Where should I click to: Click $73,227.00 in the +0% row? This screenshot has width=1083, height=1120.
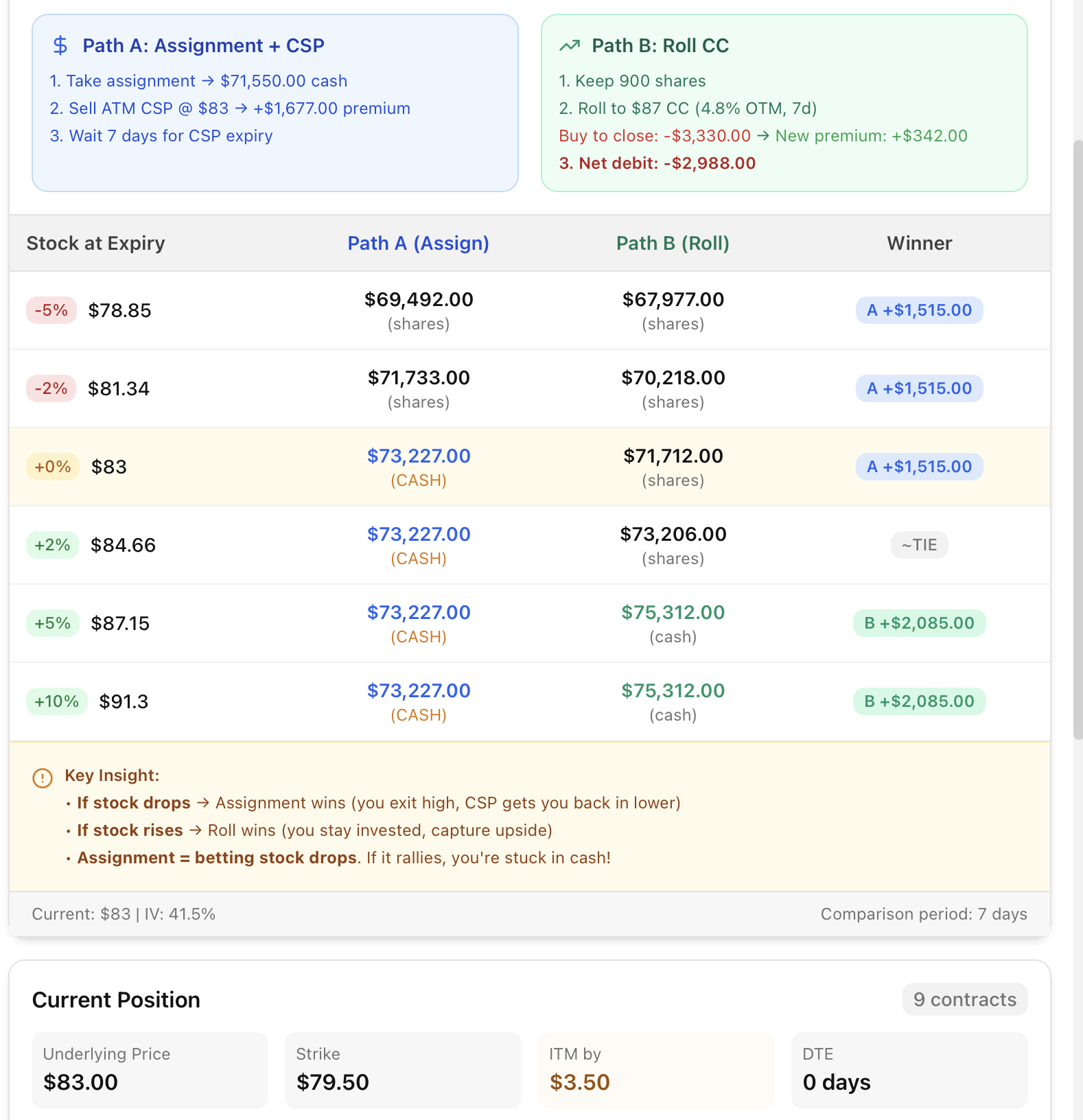click(x=419, y=456)
